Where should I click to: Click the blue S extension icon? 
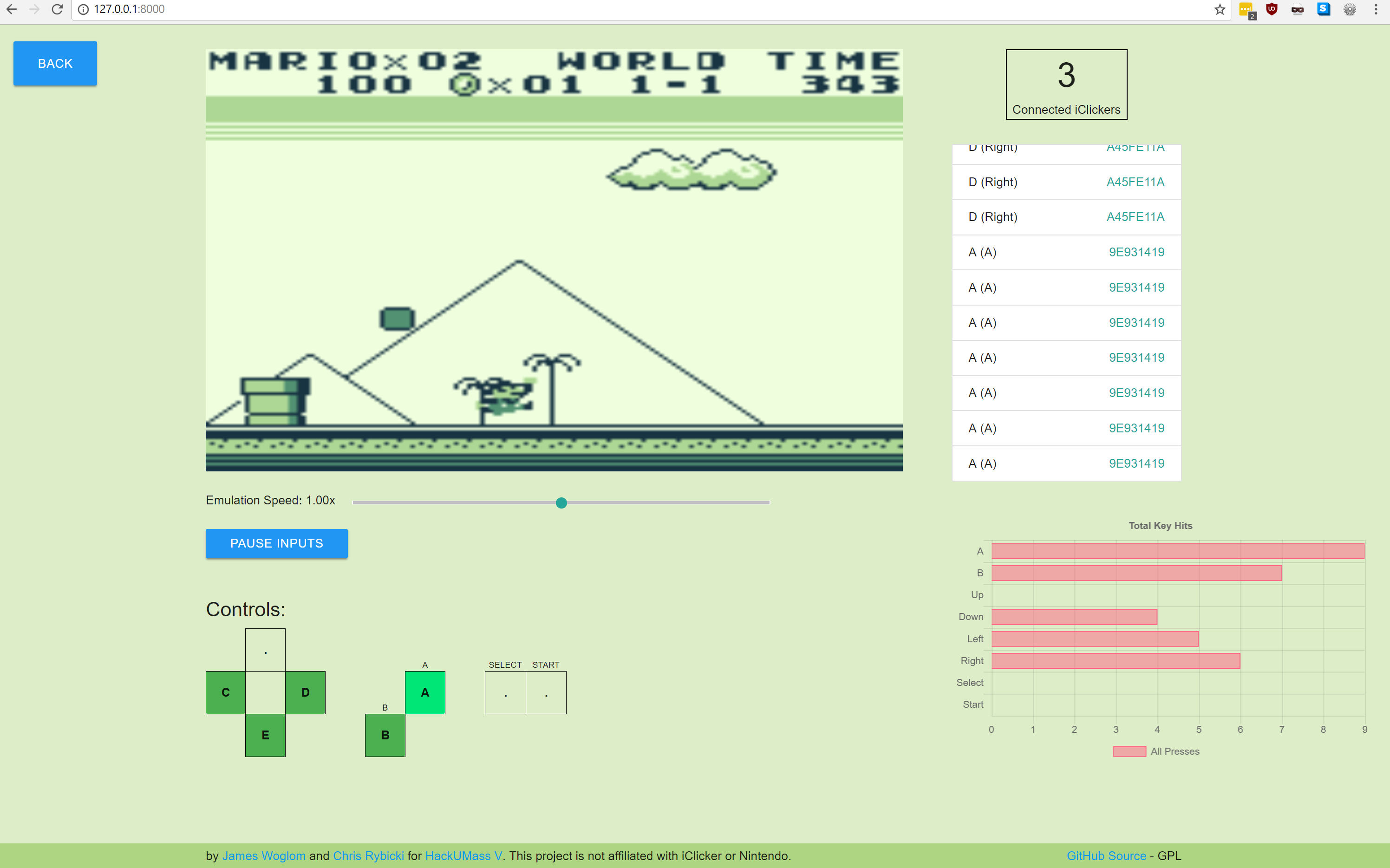(1324, 9)
